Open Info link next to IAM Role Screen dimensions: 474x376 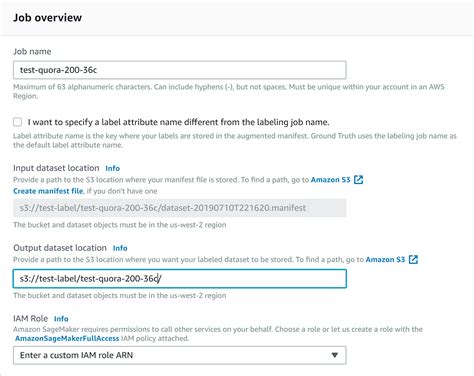61,319
